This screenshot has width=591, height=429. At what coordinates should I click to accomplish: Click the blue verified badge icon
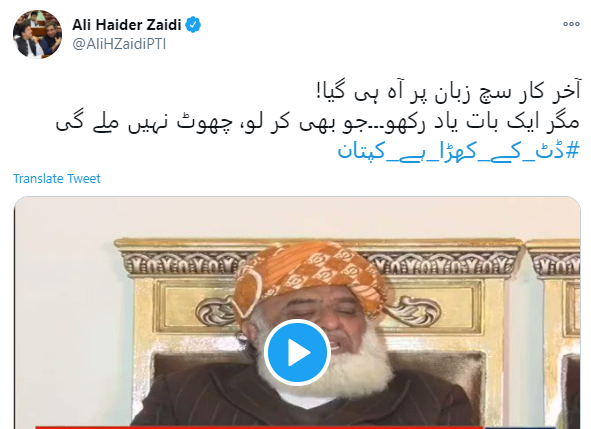pyautogui.click(x=193, y=25)
